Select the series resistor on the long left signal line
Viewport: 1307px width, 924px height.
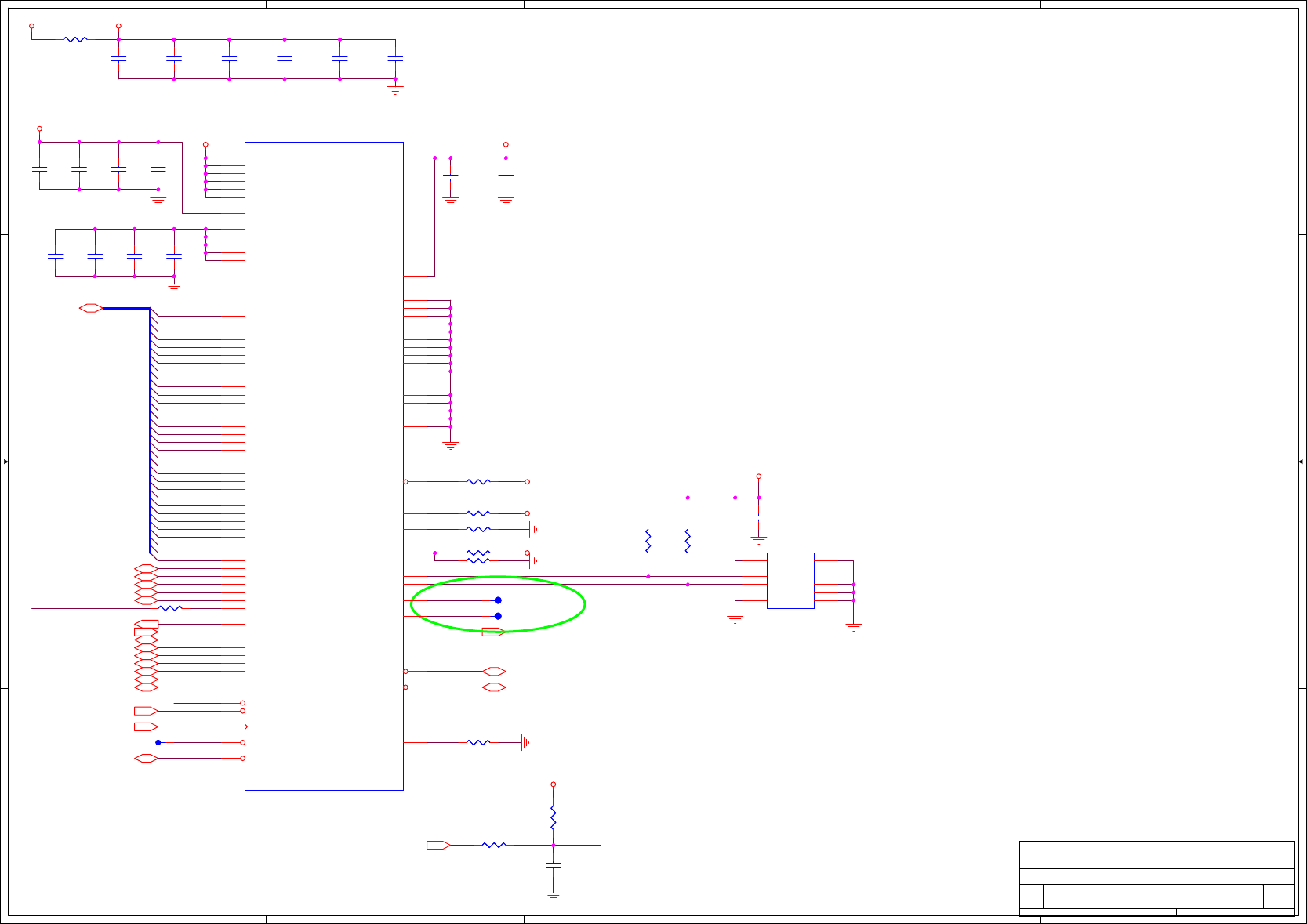(170, 608)
